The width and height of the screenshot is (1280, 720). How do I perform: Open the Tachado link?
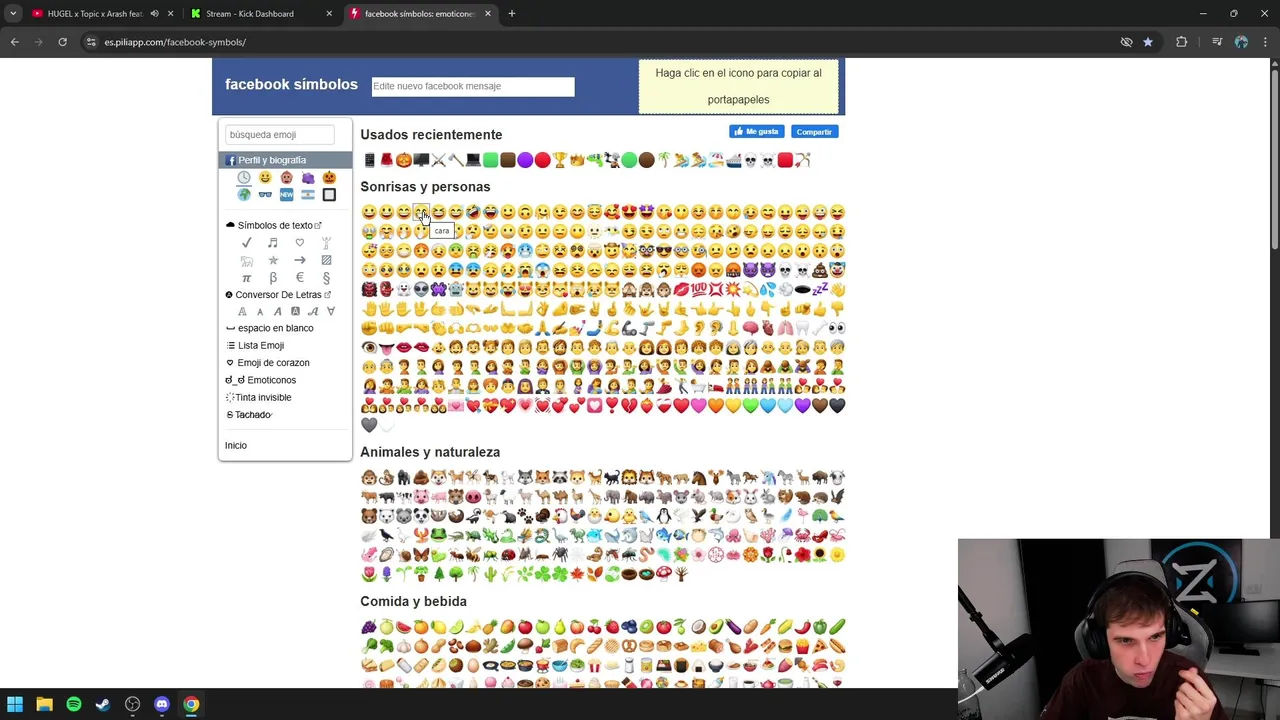pos(253,415)
